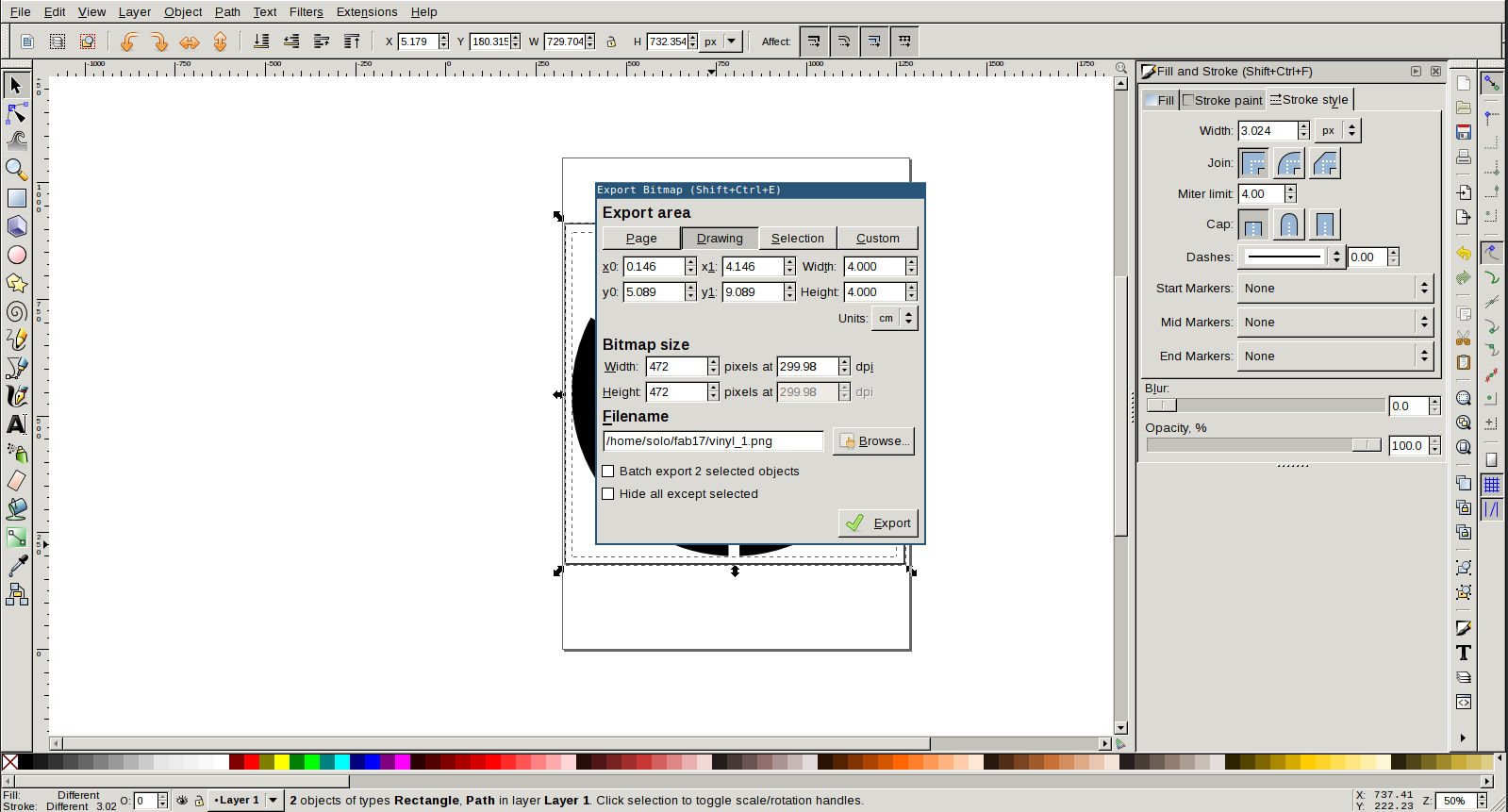Set export area to Drawing
1508x812 pixels.
point(720,239)
